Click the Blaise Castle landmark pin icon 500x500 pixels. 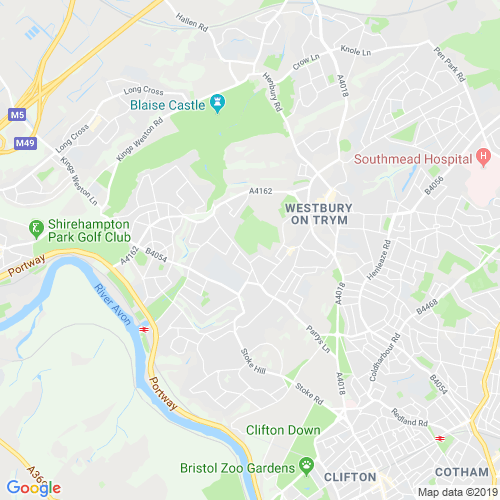[218, 103]
